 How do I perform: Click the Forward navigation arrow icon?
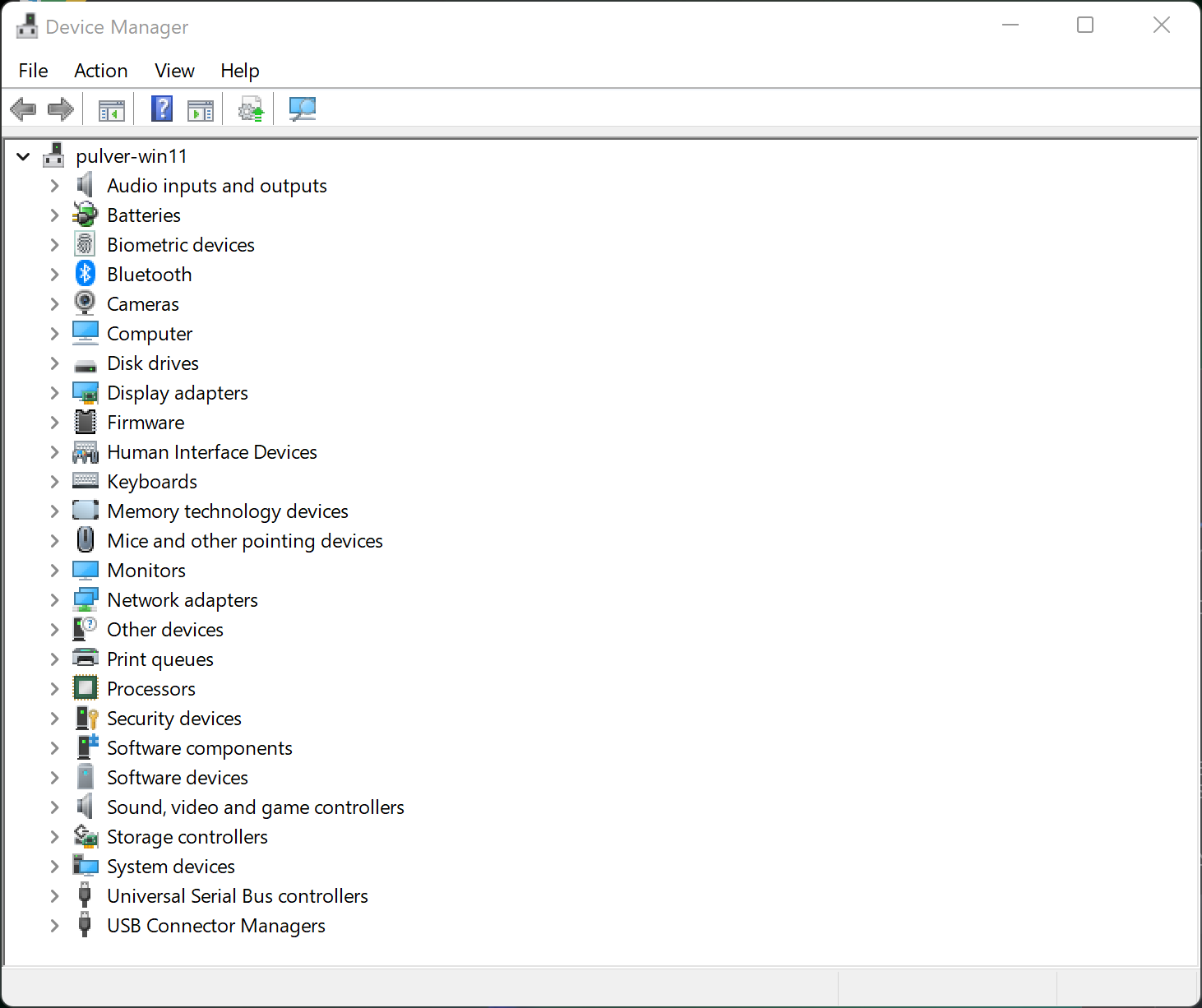pos(60,109)
